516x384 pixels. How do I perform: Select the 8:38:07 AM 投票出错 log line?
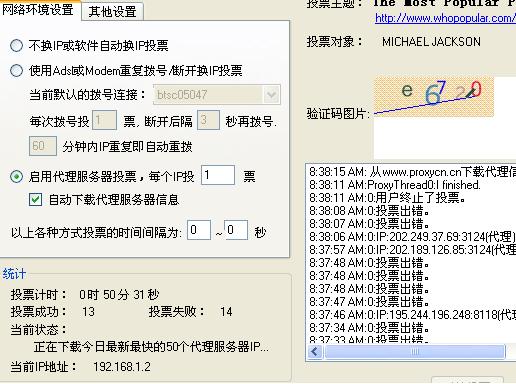tap(369, 224)
